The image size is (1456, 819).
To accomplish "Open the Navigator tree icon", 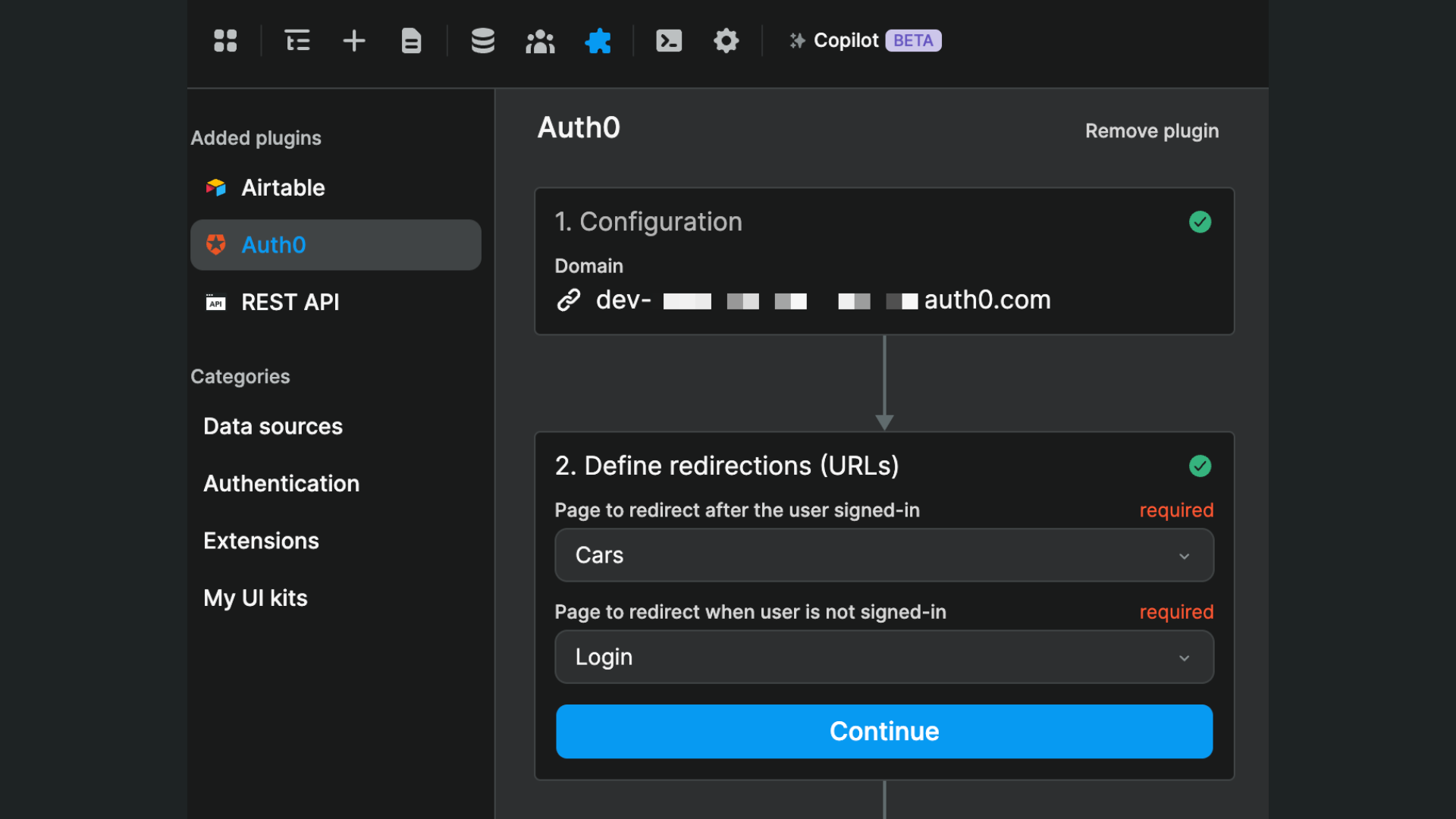I will (297, 41).
